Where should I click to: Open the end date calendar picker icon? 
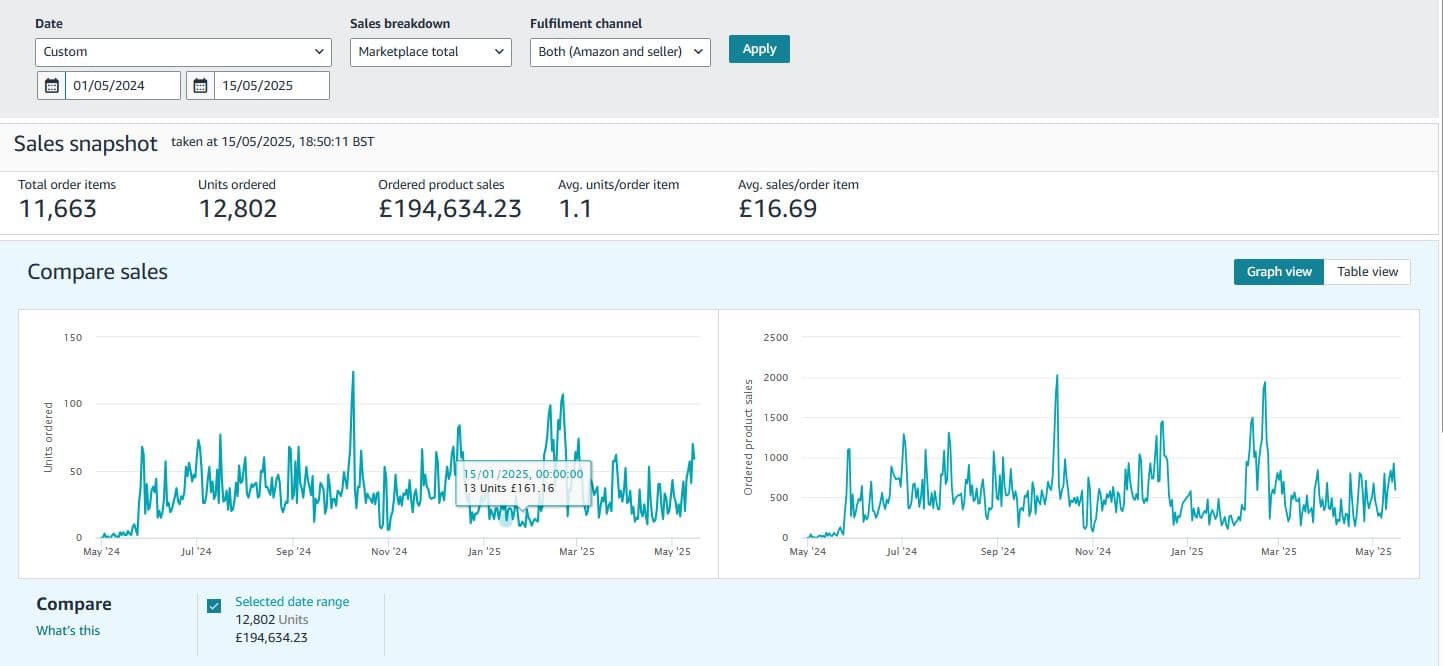point(200,86)
